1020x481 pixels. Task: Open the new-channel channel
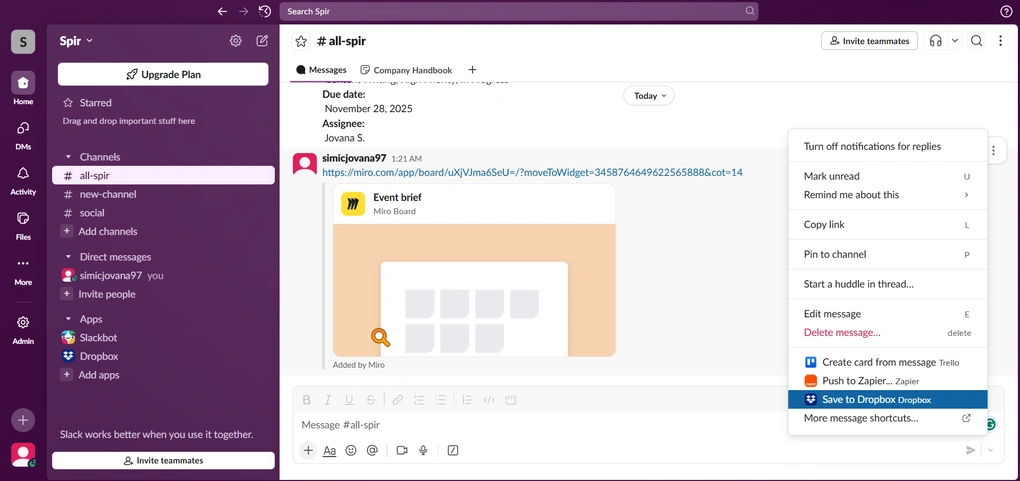pyautogui.click(x=163, y=194)
